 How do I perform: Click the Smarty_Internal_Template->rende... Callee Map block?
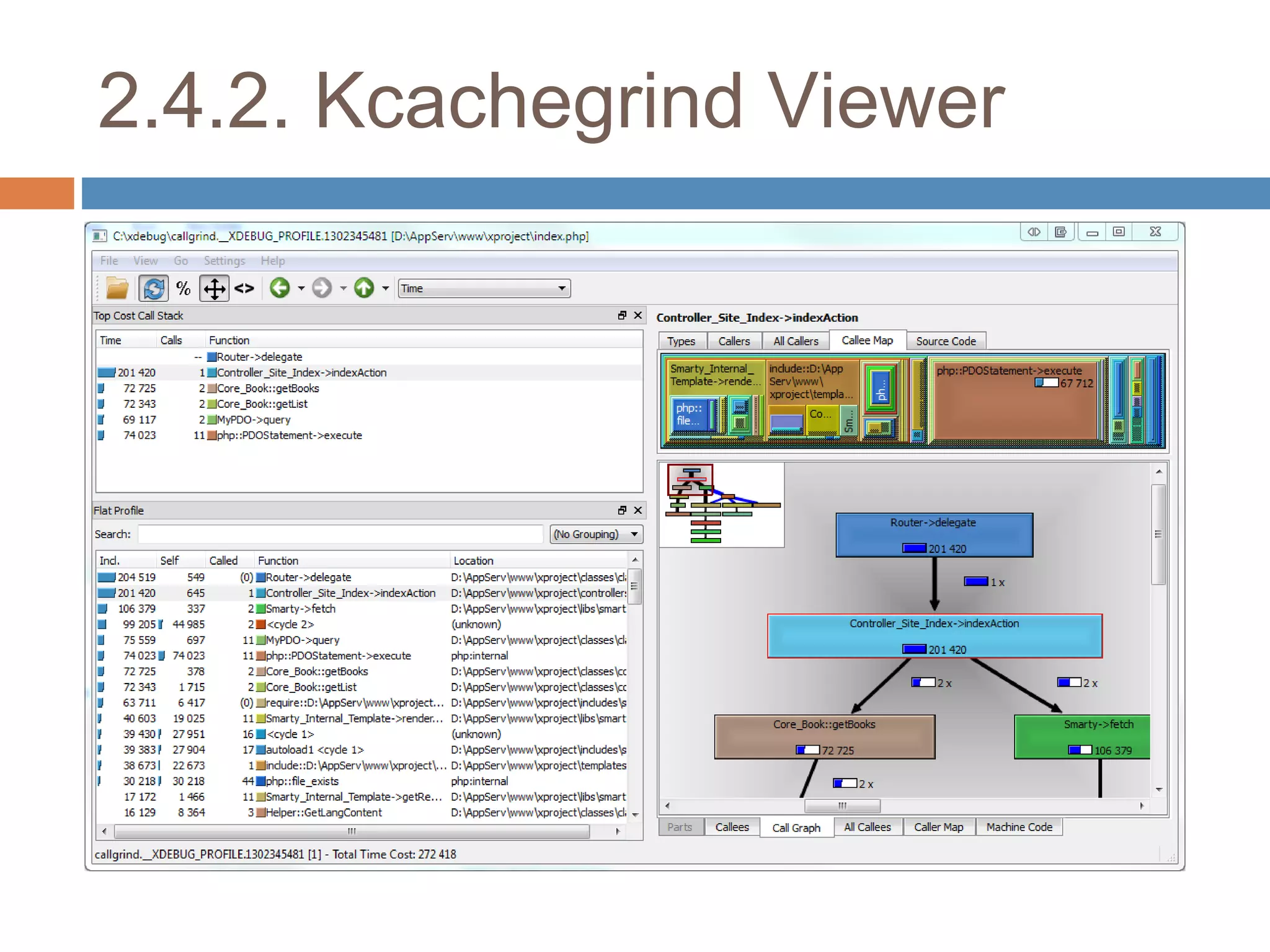click(x=714, y=400)
